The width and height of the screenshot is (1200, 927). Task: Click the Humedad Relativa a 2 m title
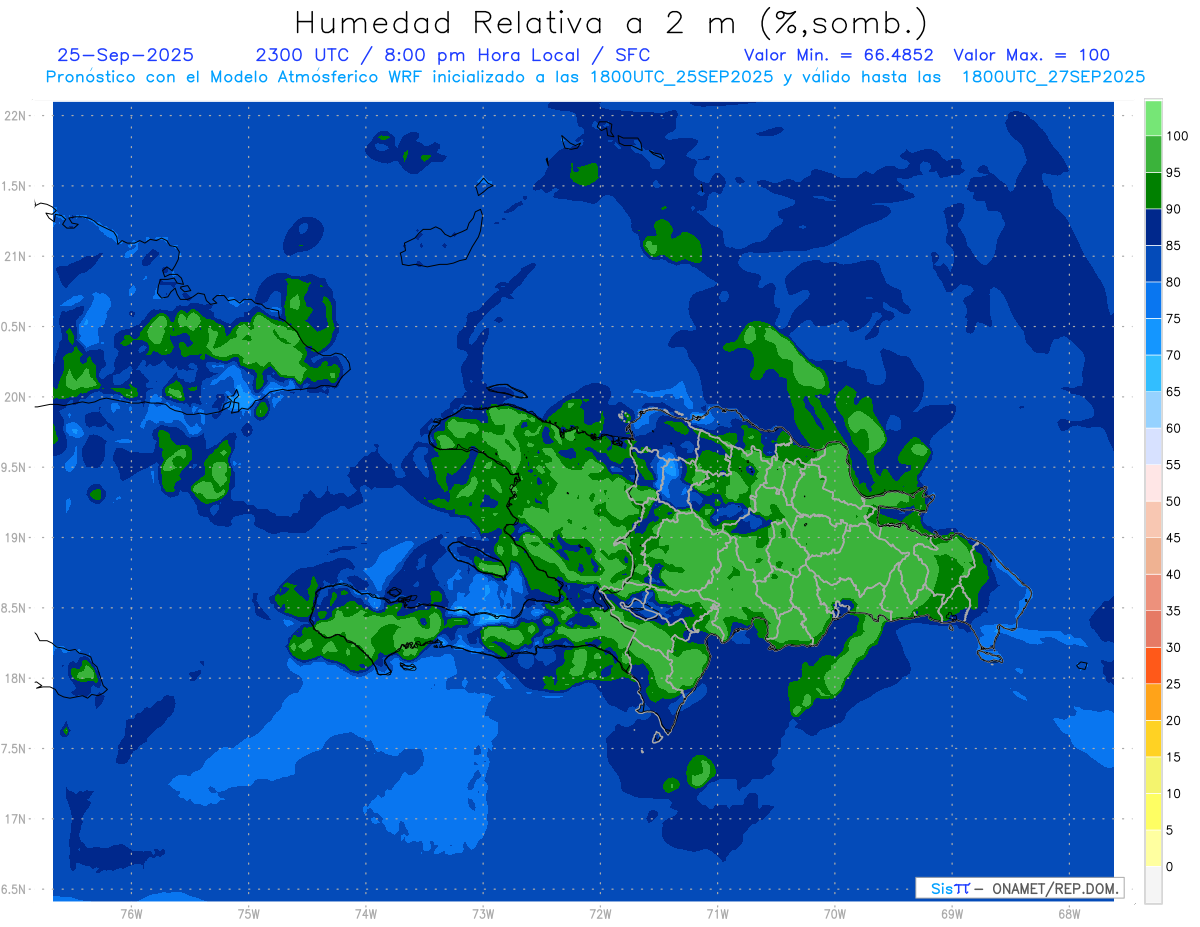click(611, 22)
